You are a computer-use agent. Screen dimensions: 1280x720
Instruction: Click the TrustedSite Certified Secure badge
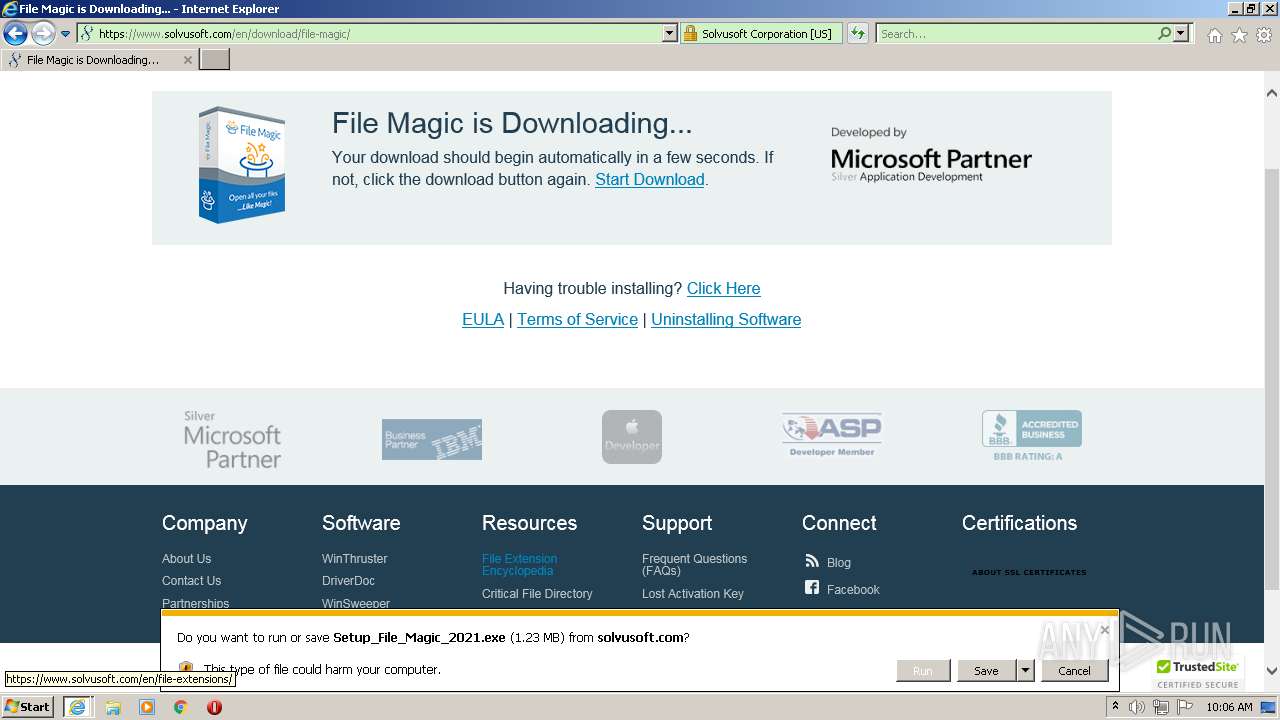tap(1197, 674)
